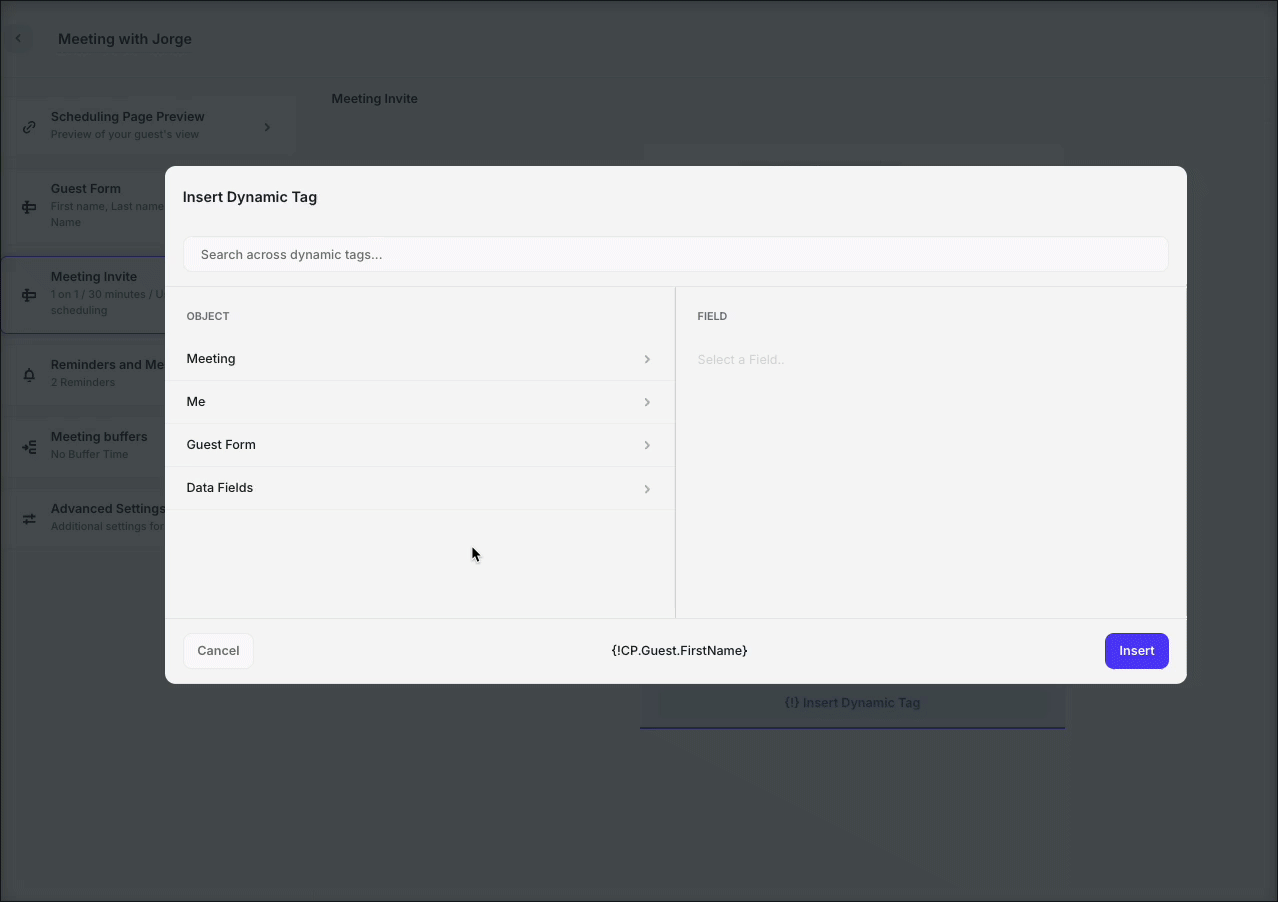Screen dimensions: 1278x902
Task: Open Meeting Invite sidebar item
Action: 84,294
